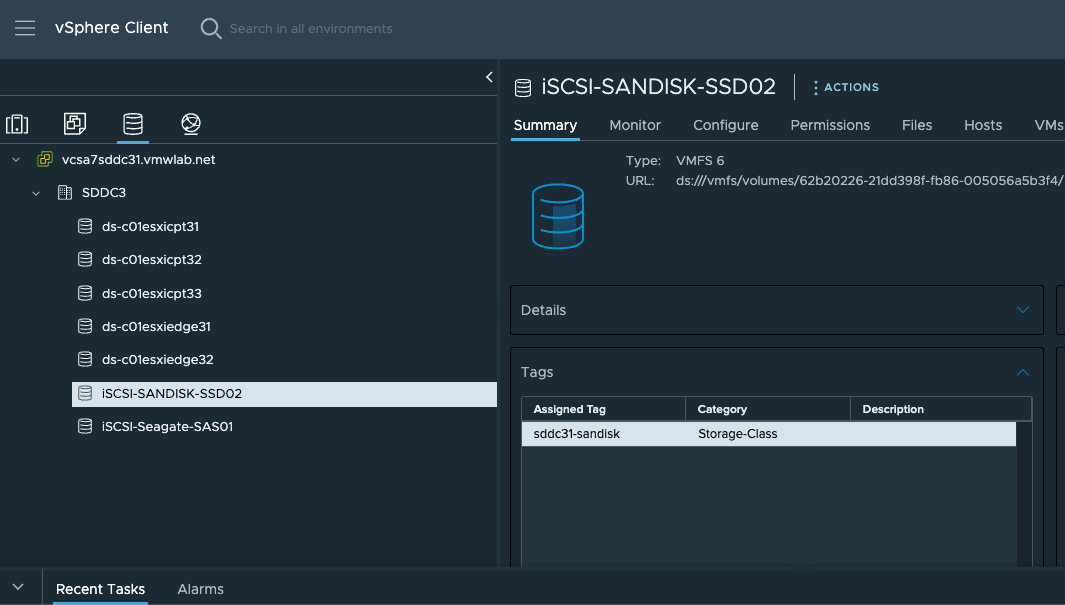Screen dimensions: 1065x605
Task: Open the ACTIONS menu
Action: [846, 88]
